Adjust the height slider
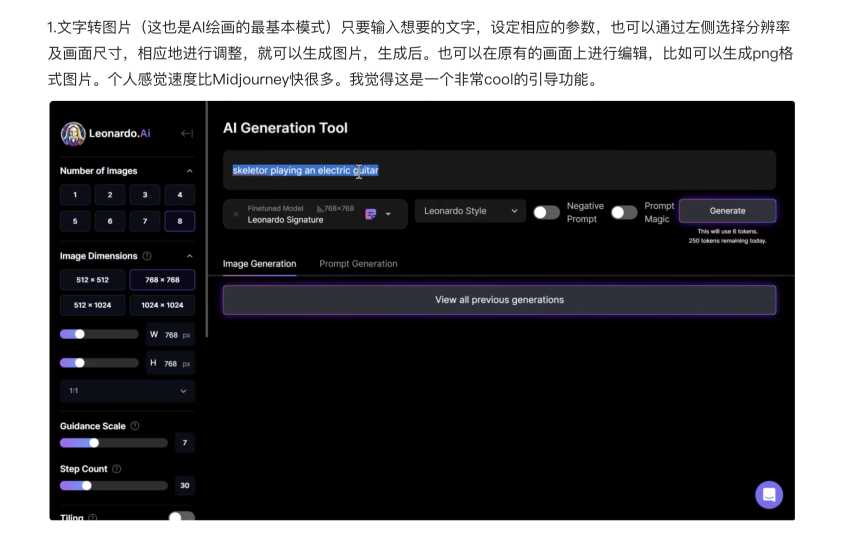The height and width of the screenshot is (560, 846). tap(99, 363)
